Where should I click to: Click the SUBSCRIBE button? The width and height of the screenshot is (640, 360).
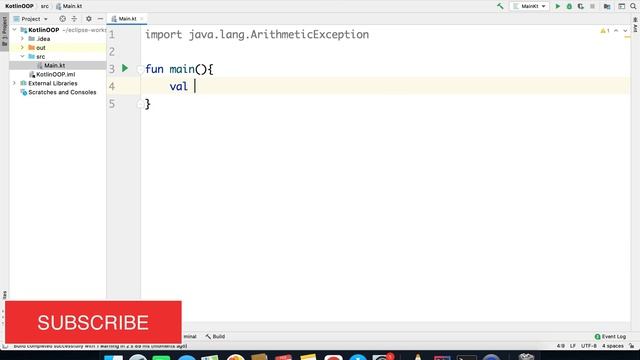click(x=93, y=322)
